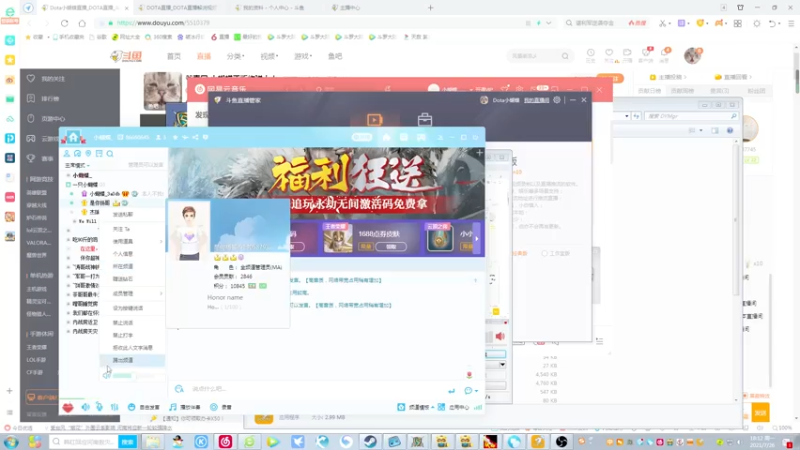The image size is (800, 450).
Task: Click the 搜索 button in taskbar search
Action: [128, 442]
